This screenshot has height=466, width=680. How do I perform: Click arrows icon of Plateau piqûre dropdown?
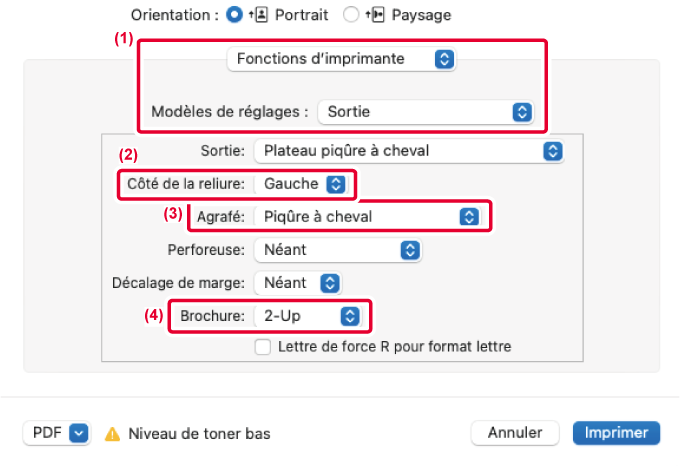(552, 151)
